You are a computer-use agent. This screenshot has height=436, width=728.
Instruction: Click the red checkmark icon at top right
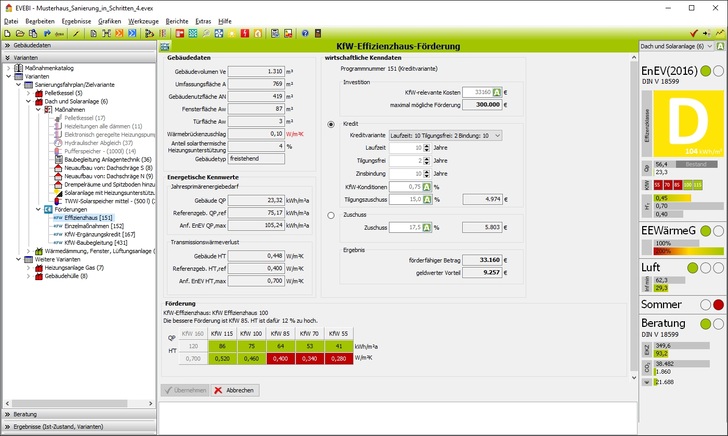(x=693, y=33)
